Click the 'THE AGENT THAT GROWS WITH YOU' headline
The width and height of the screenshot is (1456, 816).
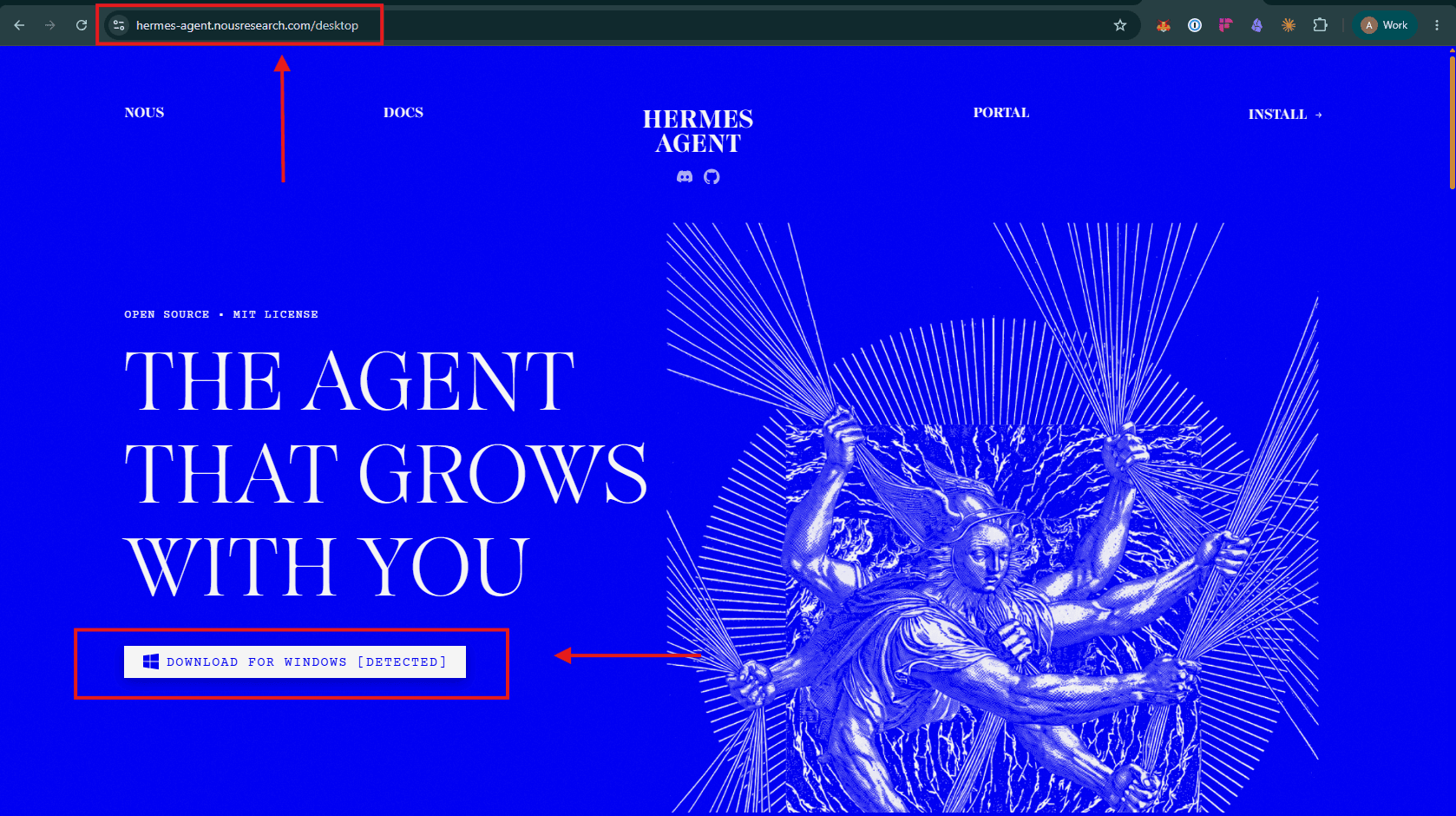pyautogui.click(x=386, y=473)
